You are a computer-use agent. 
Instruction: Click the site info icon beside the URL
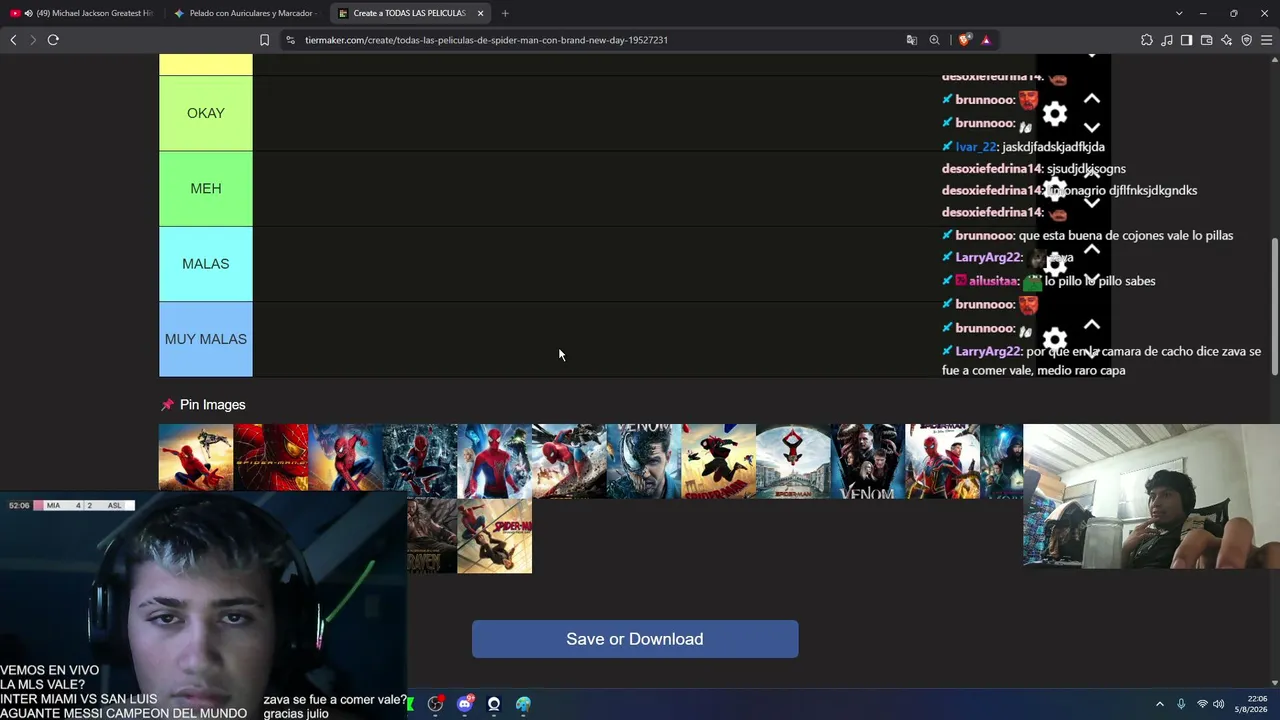pyautogui.click(x=290, y=40)
